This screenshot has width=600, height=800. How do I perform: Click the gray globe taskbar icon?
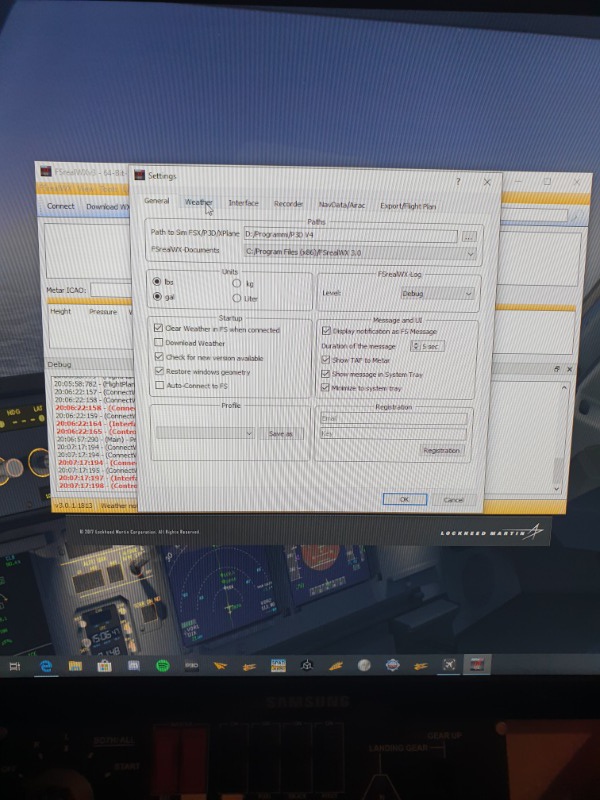[364, 665]
